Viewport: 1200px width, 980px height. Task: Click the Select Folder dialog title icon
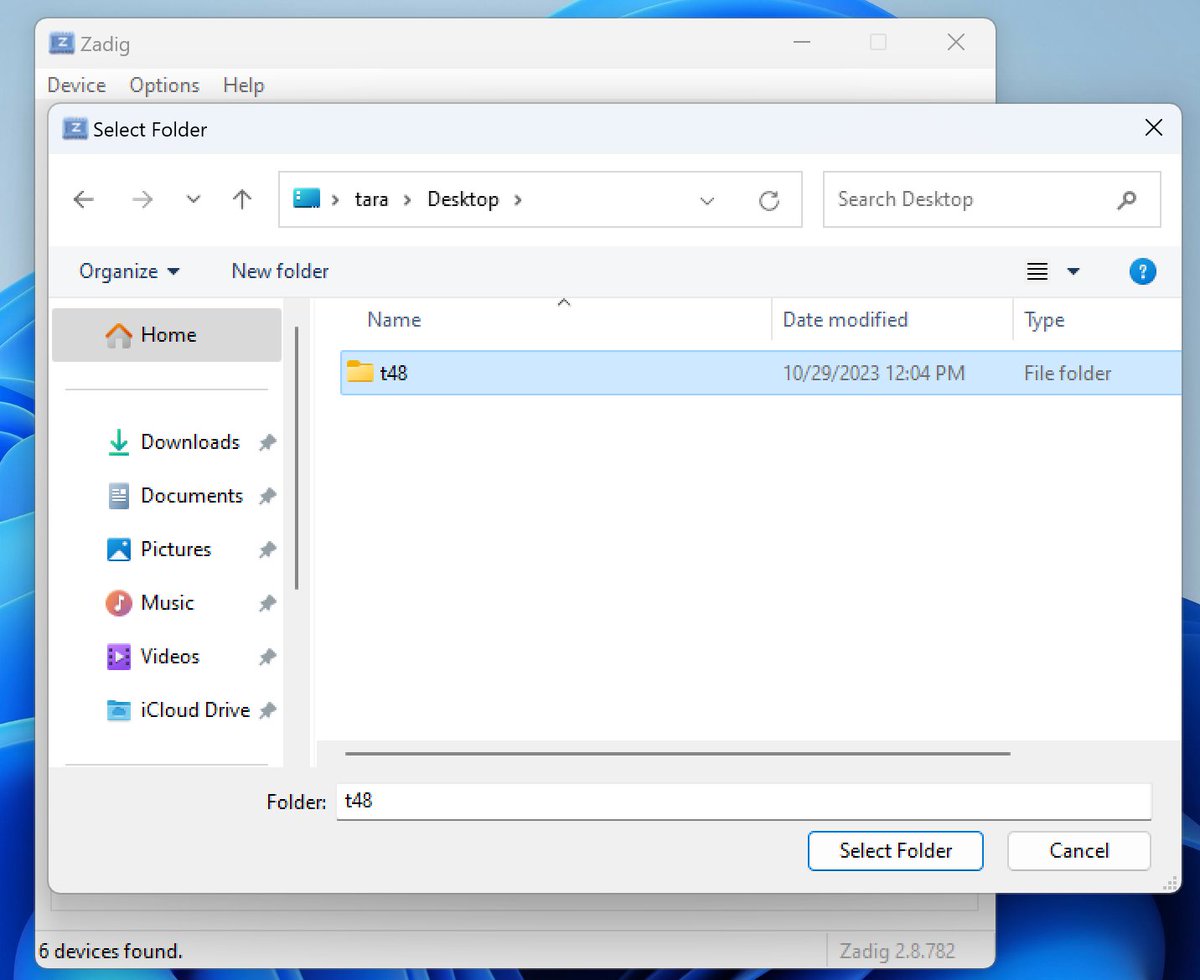[75, 129]
